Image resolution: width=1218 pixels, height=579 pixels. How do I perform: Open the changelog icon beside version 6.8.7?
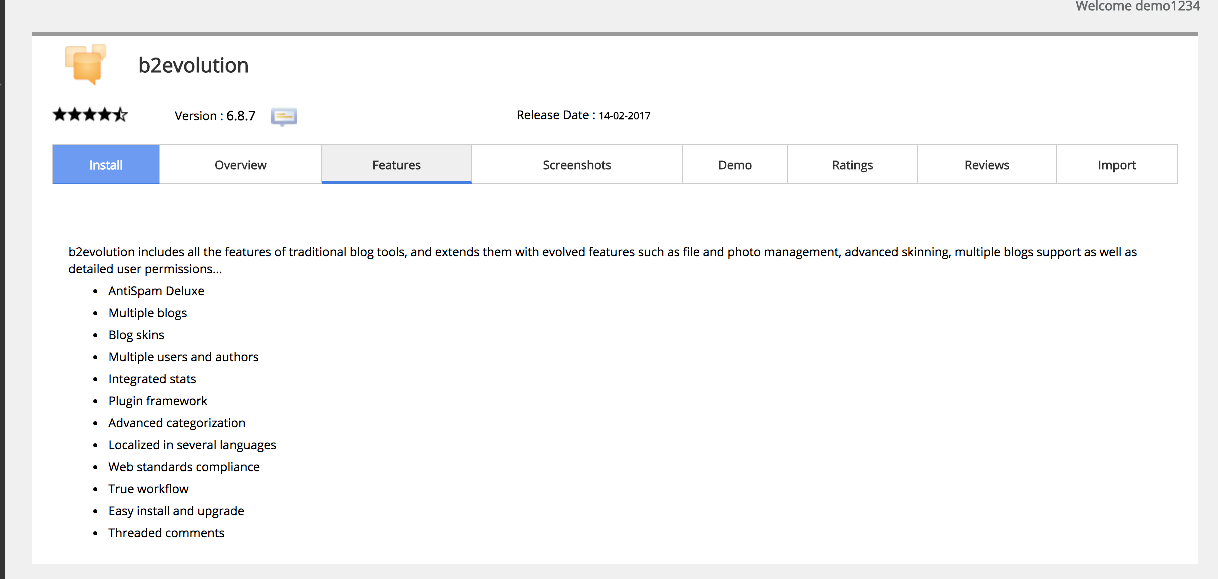pyautogui.click(x=285, y=117)
